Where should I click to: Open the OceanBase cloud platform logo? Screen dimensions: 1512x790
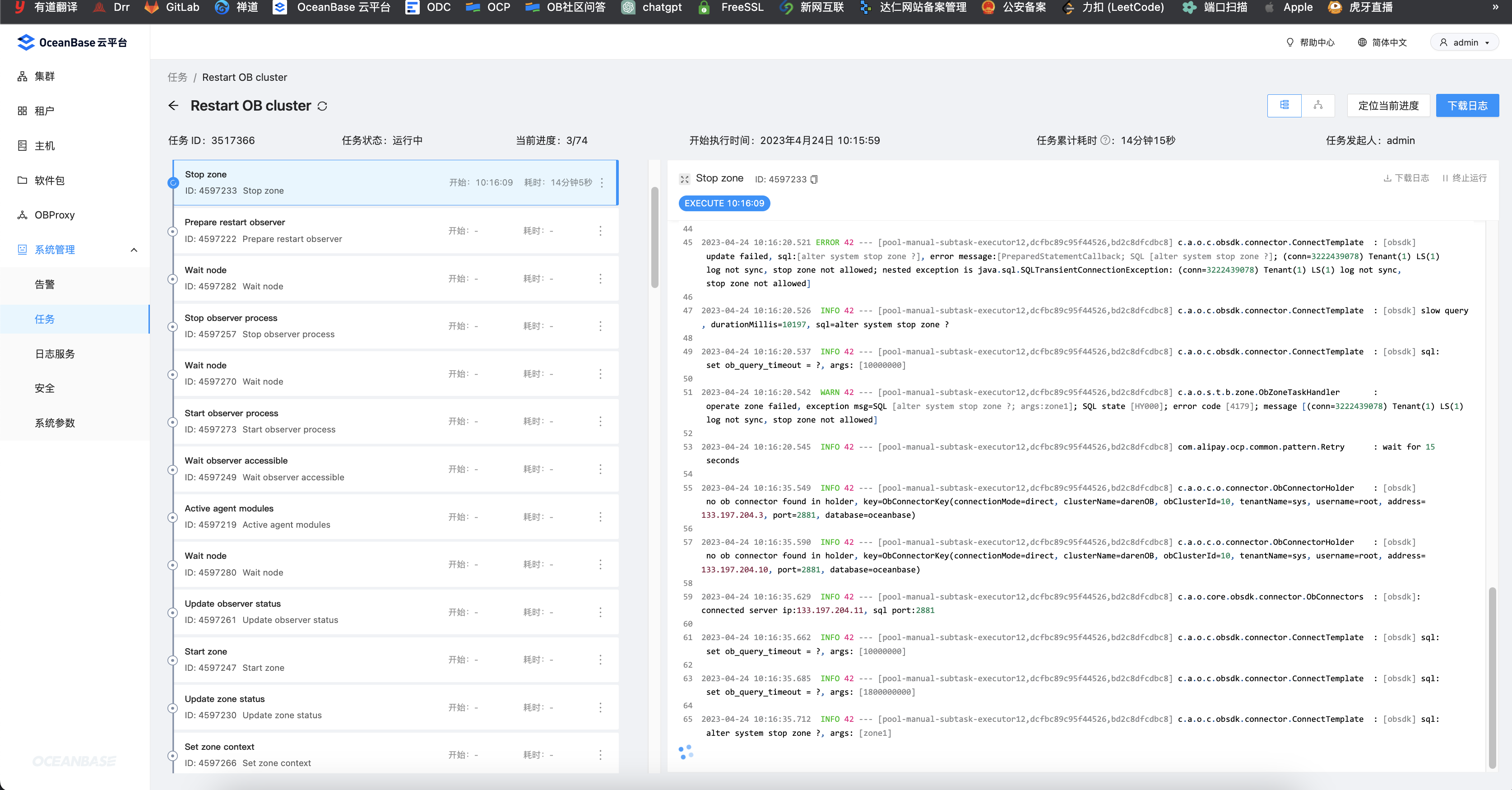click(72, 42)
